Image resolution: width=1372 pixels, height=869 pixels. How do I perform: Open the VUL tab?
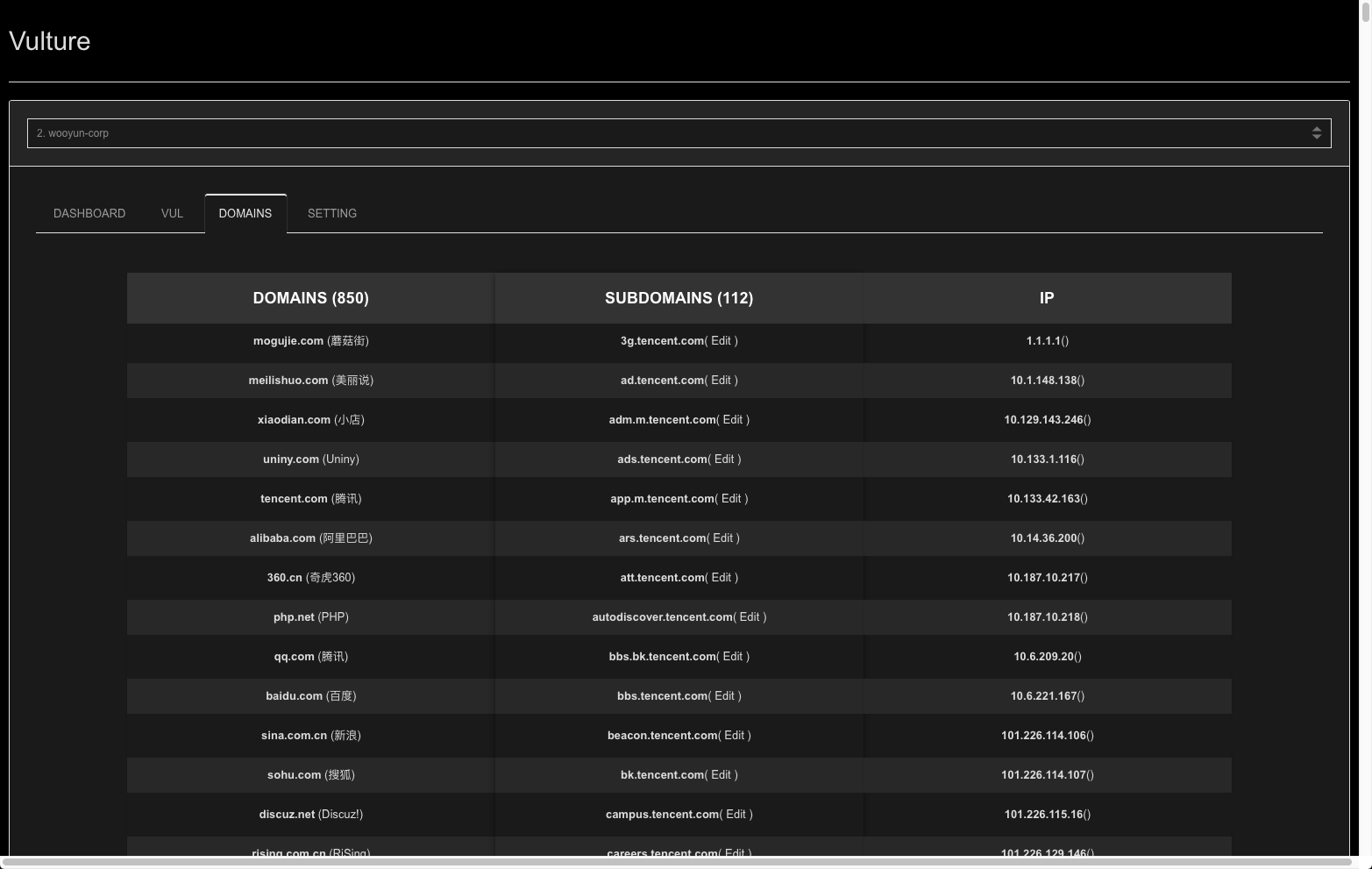(x=172, y=213)
